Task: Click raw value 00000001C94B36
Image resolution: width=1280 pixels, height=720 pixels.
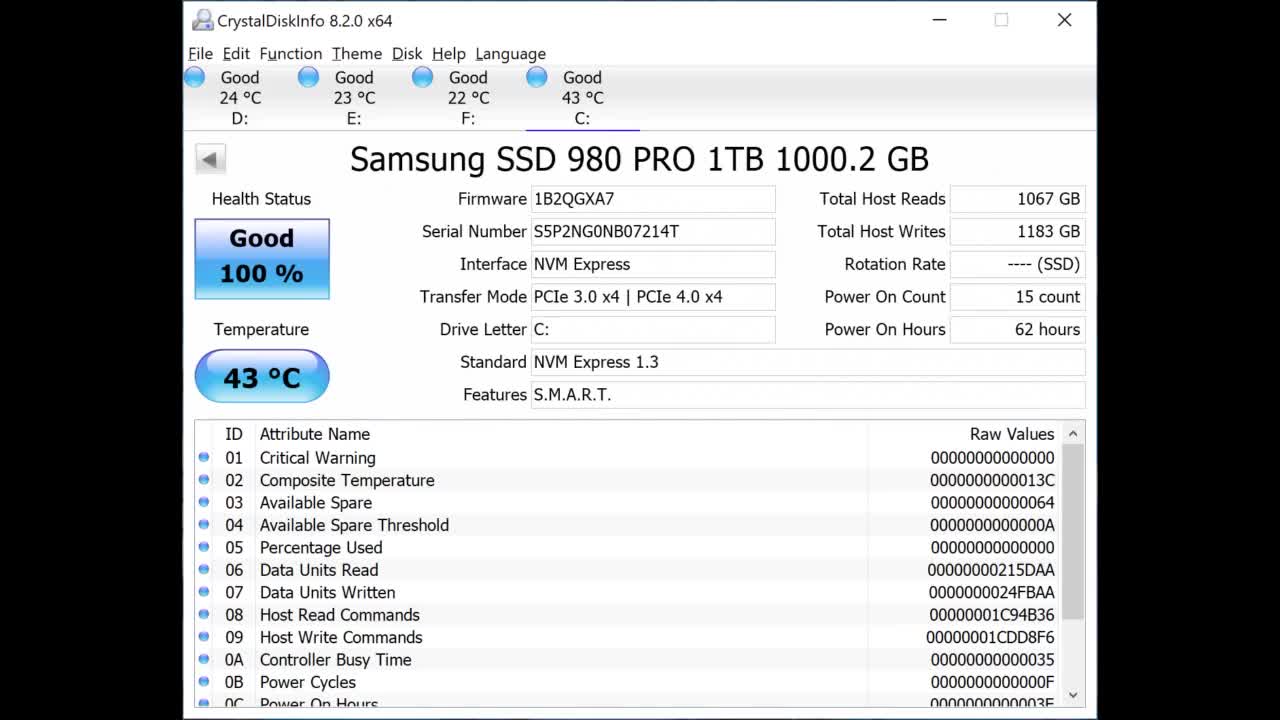Action: [991, 615]
